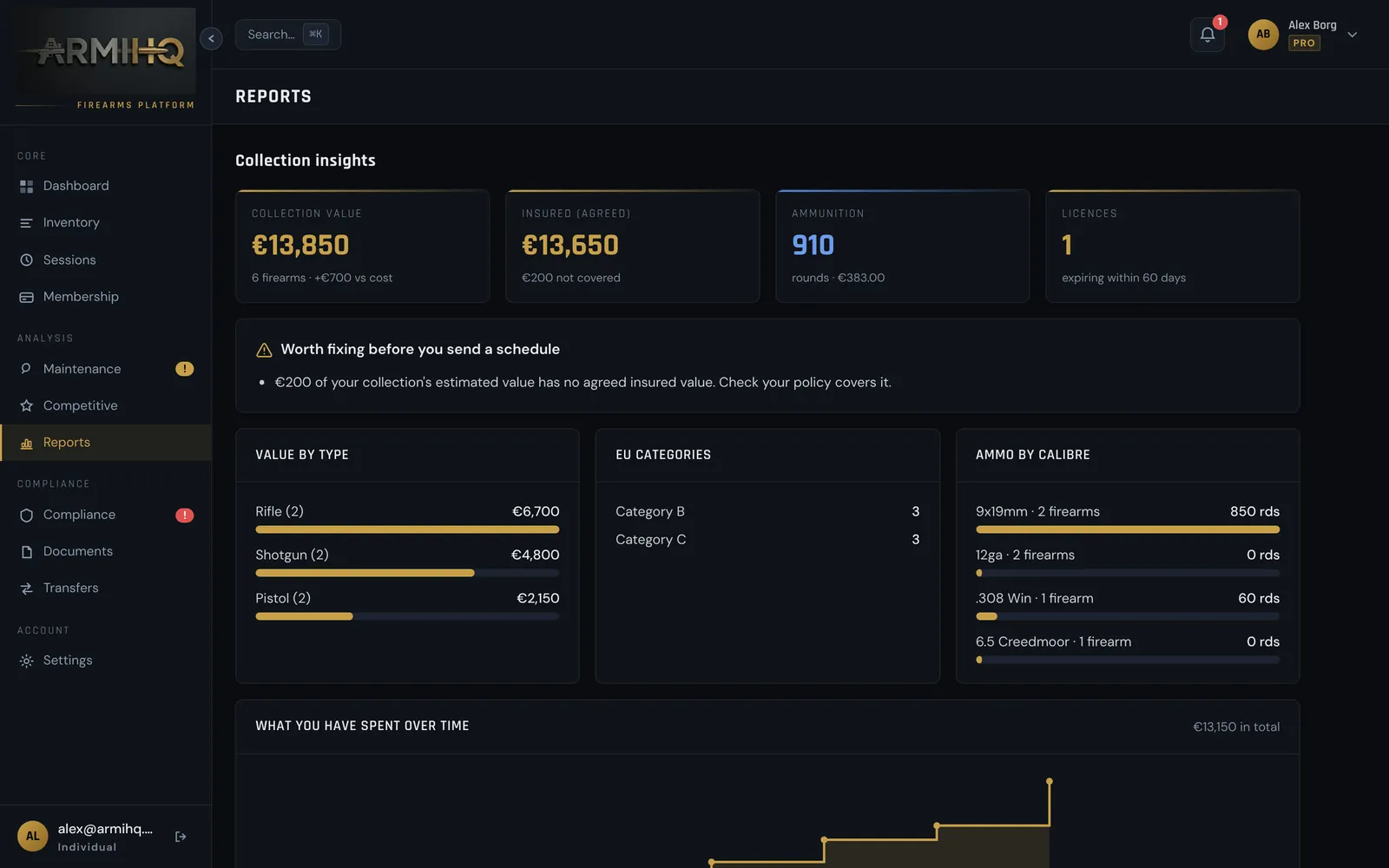The width and height of the screenshot is (1389, 868).
Task: Click the Settings gear icon
Action: (x=26, y=661)
